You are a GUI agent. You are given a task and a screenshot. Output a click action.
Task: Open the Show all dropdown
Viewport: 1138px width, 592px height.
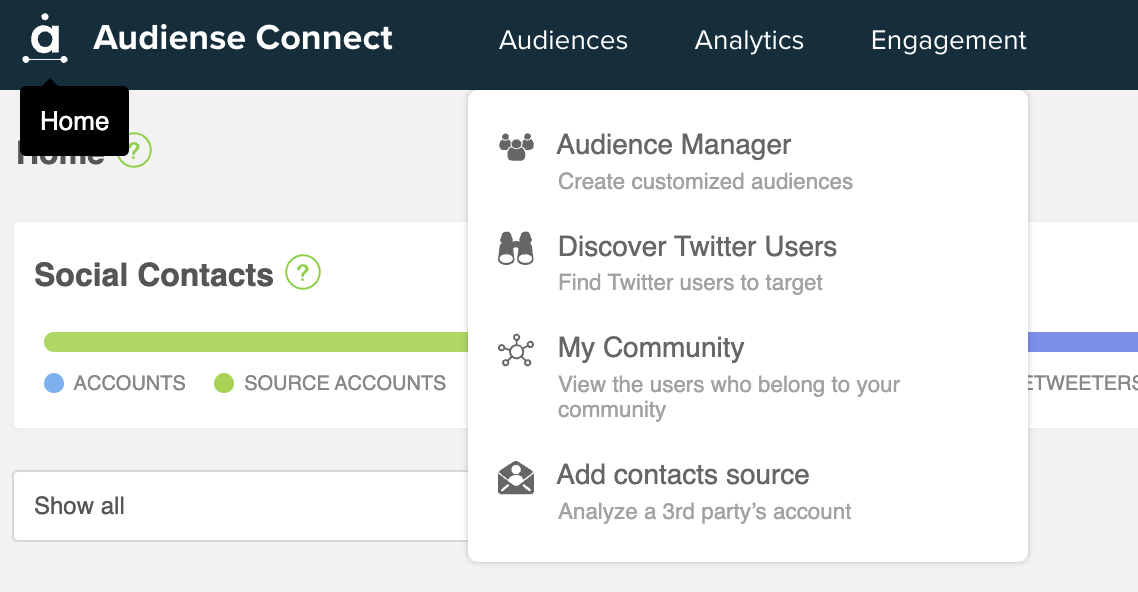(x=241, y=506)
